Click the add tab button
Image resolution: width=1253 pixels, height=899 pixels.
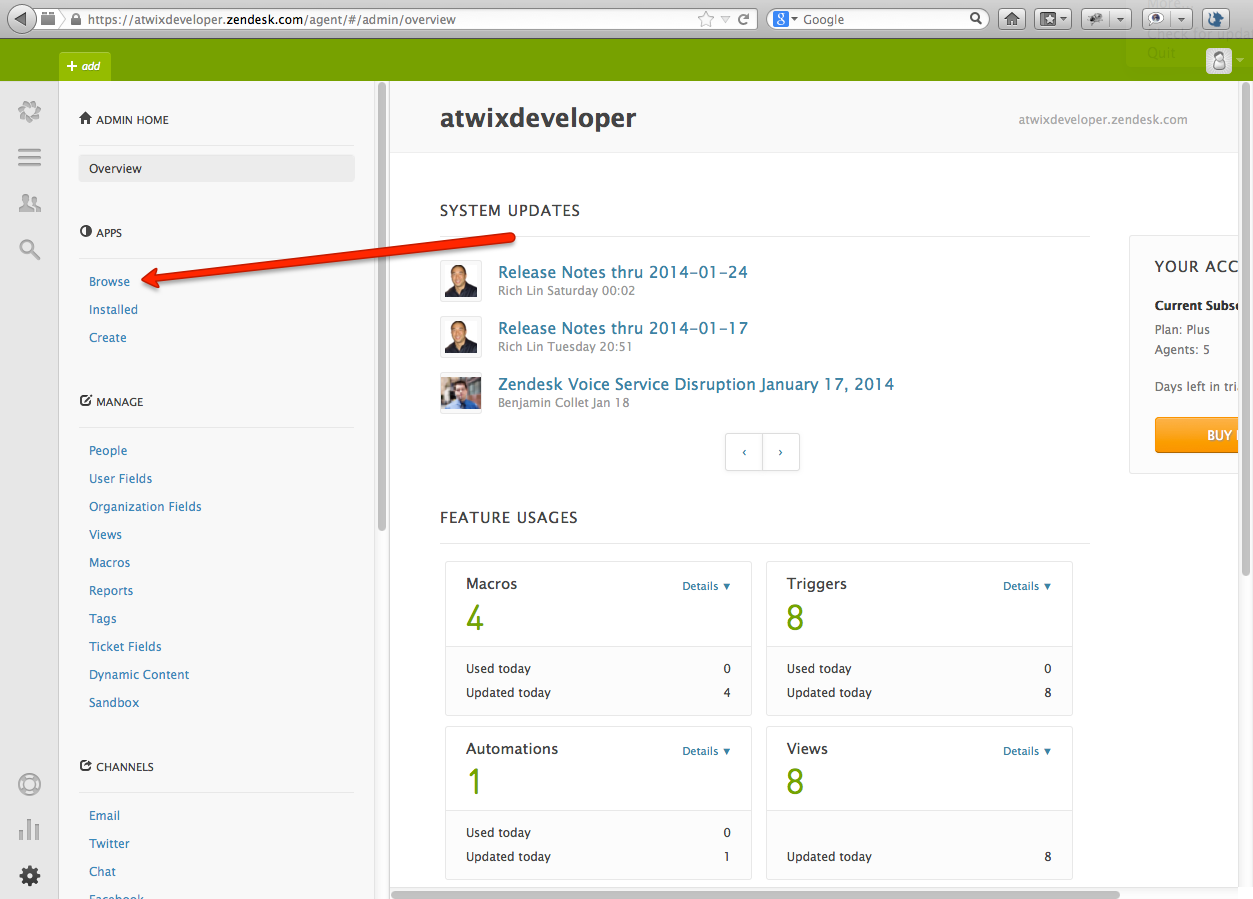coord(84,66)
